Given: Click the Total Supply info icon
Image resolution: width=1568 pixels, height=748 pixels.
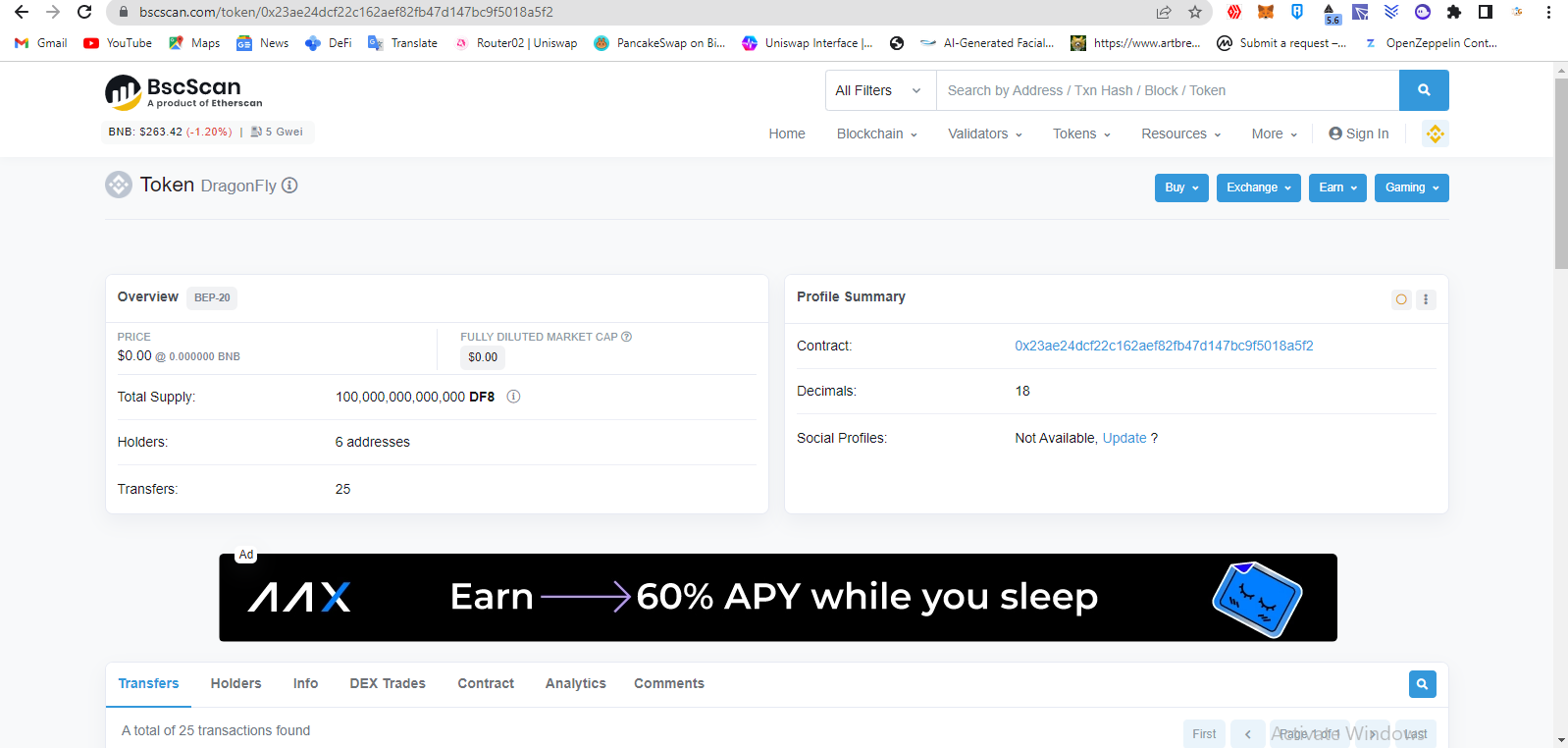Looking at the screenshot, I should [513, 397].
